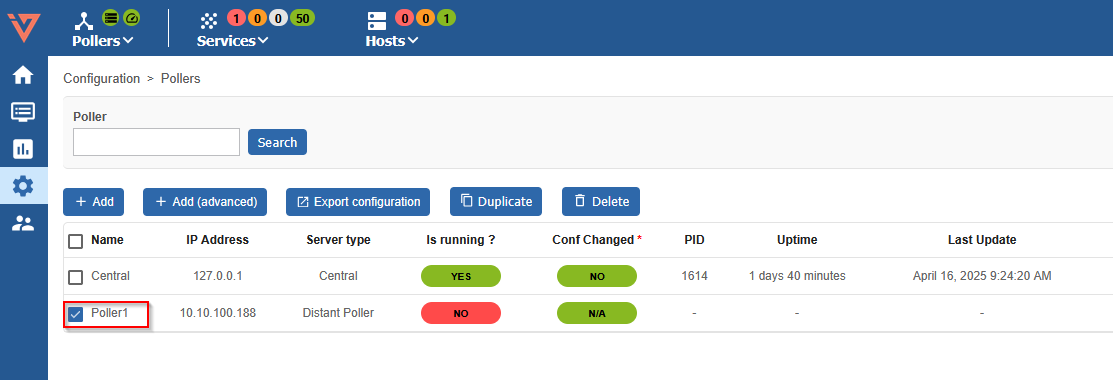This screenshot has width=1113, height=380.
Task: Click the Delete button
Action: (x=601, y=202)
